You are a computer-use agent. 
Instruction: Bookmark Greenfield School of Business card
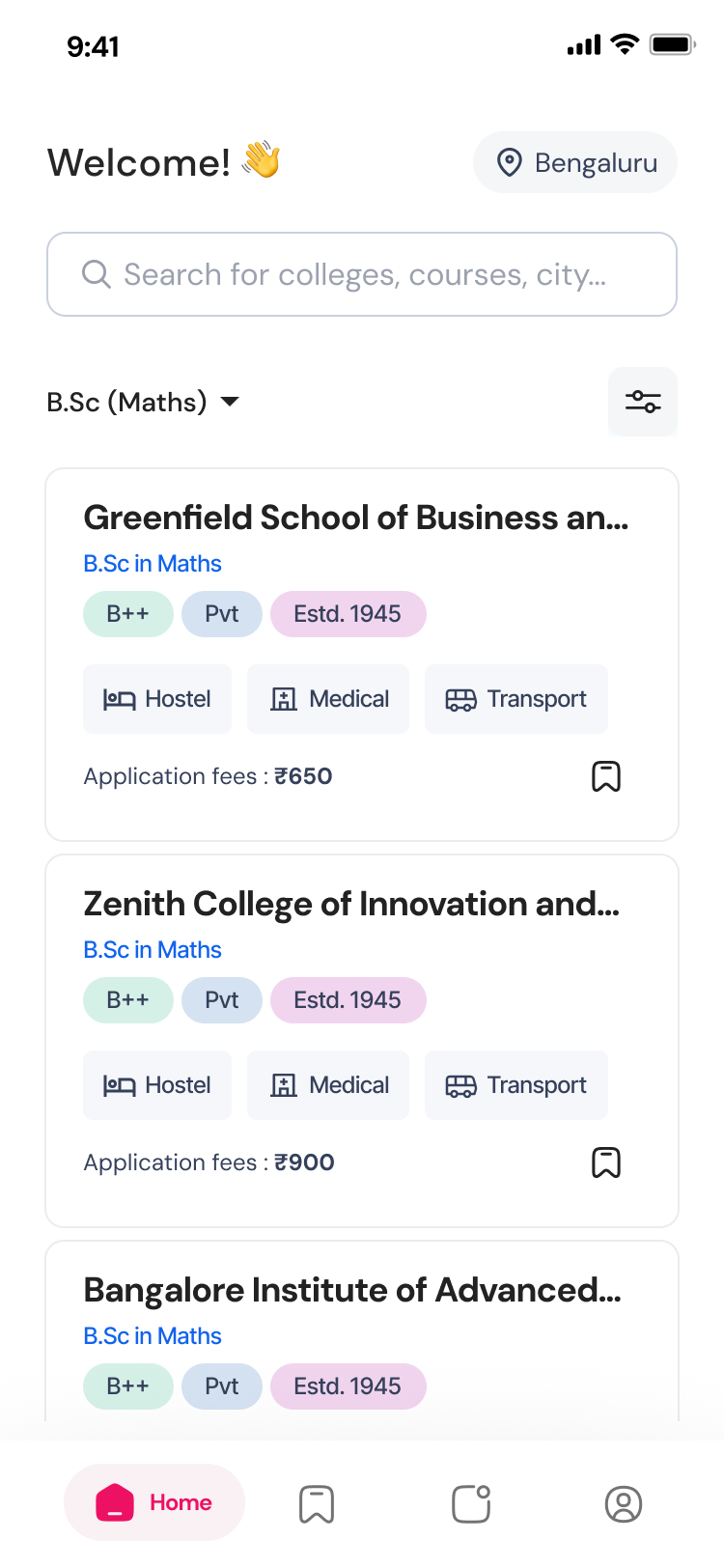tap(605, 776)
